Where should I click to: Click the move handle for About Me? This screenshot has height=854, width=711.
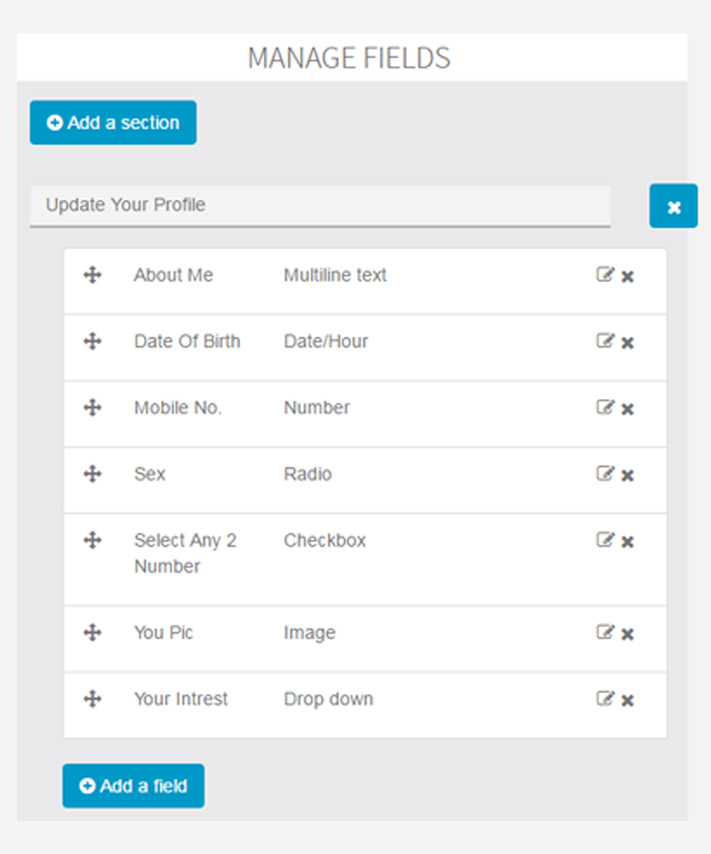[x=93, y=274]
